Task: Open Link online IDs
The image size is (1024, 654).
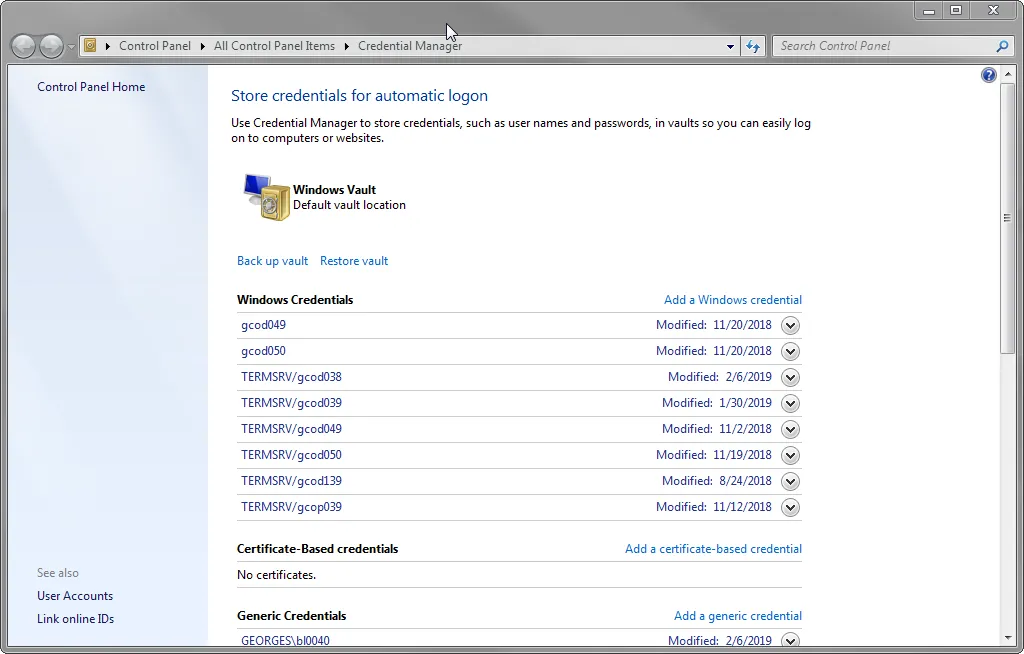Action: click(75, 619)
